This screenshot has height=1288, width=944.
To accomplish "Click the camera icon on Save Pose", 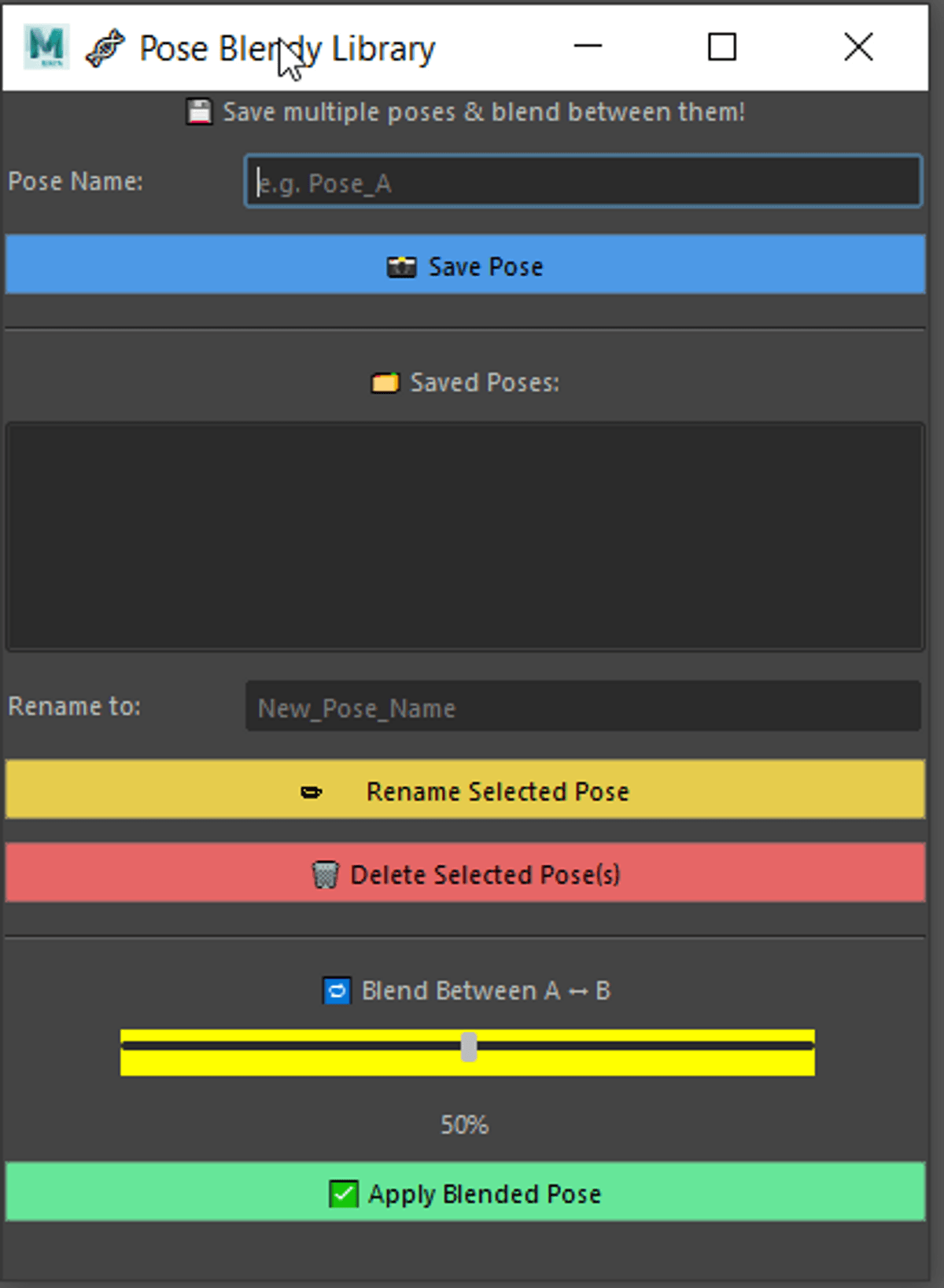I will tap(401, 267).
